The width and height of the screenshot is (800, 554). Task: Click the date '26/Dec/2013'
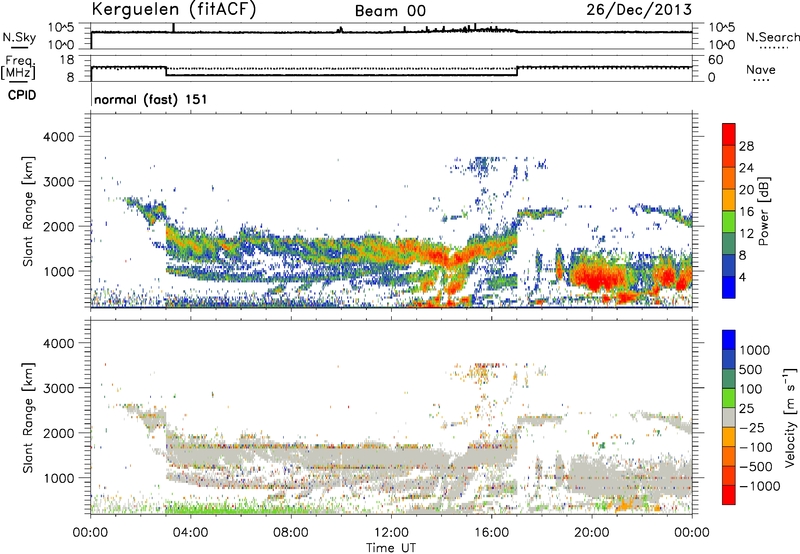639,9
